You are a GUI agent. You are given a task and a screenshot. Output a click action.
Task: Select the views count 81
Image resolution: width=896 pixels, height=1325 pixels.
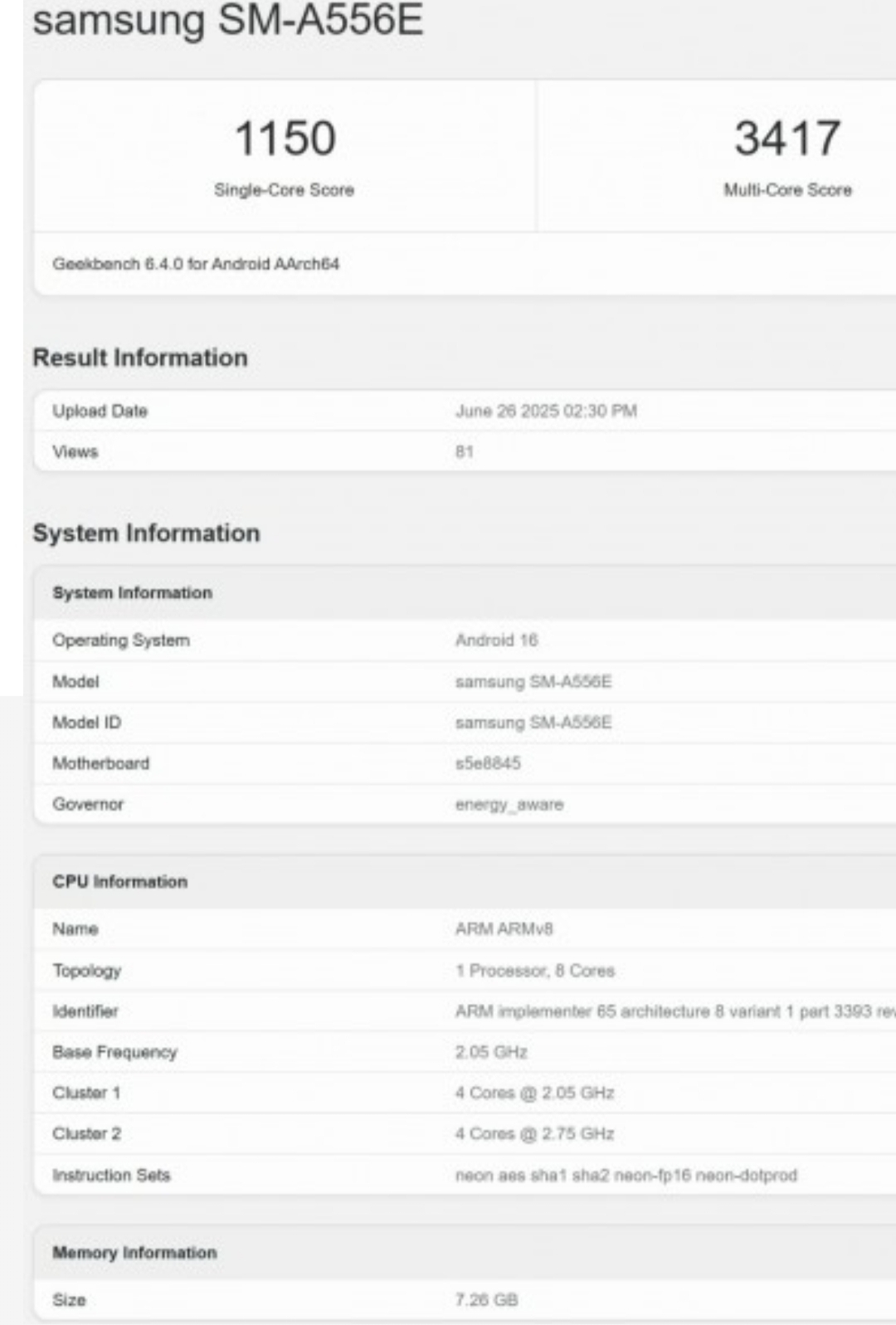464,451
